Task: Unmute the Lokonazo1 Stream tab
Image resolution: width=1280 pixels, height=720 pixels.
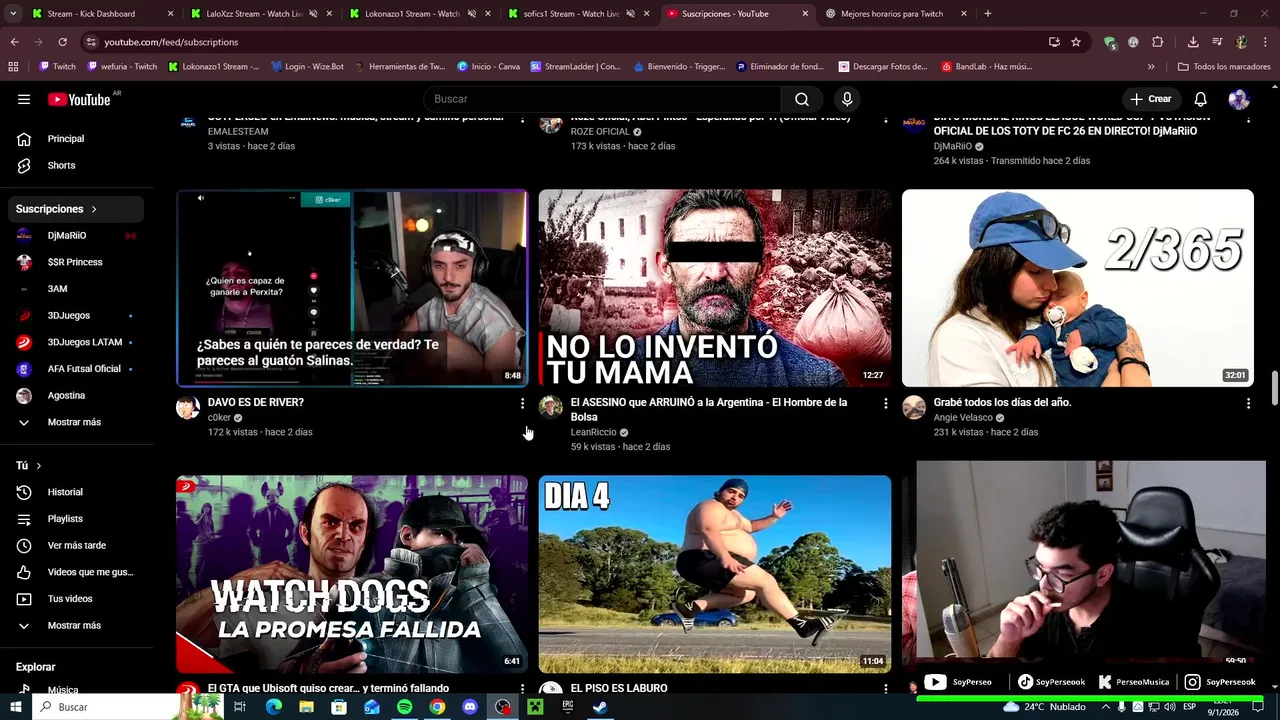Action: click(472, 14)
